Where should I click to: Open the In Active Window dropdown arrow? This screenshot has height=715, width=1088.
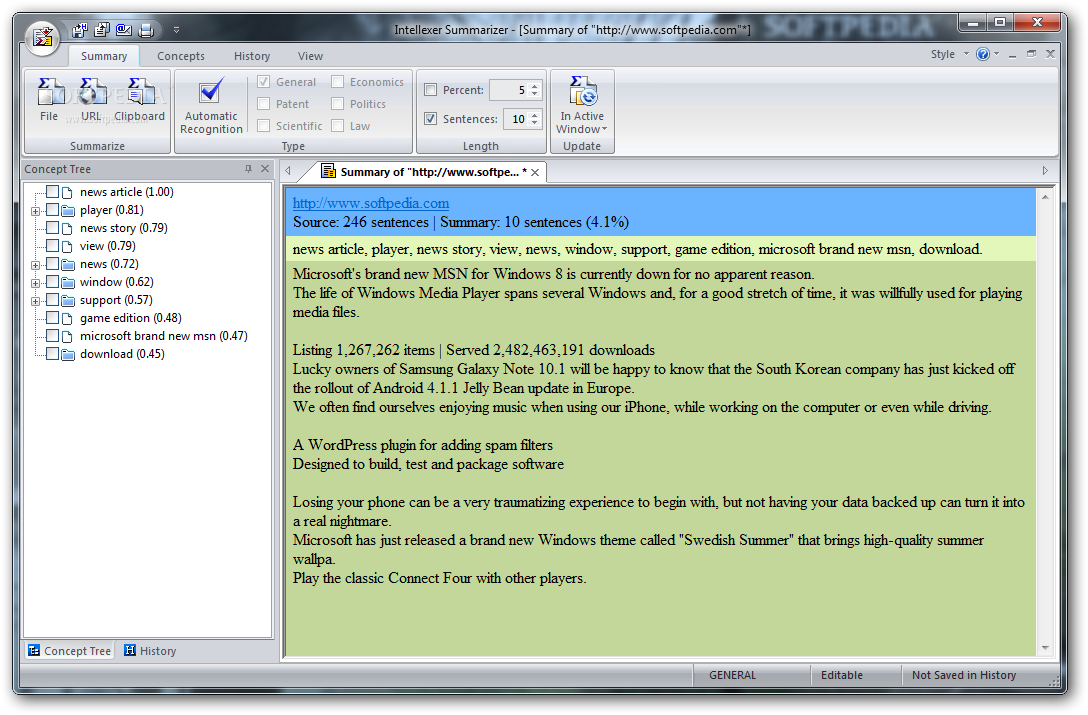click(604, 129)
